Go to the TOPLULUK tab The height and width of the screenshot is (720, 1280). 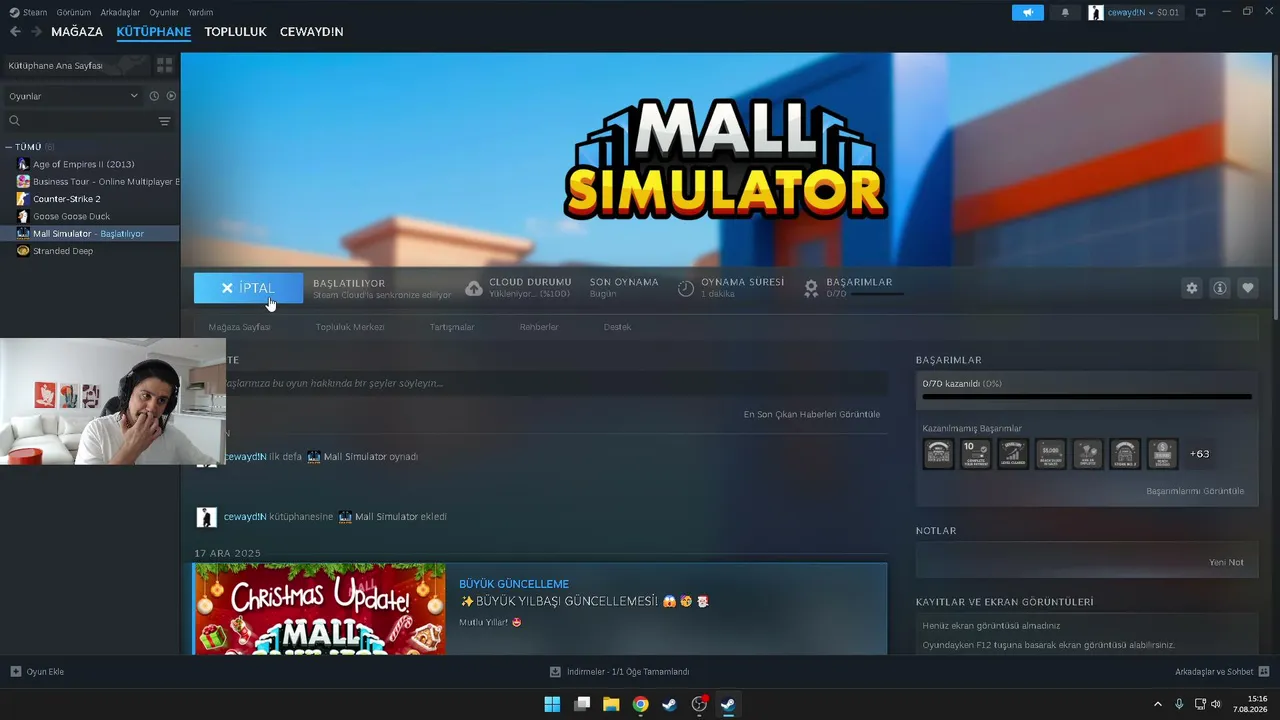pos(235,32)
